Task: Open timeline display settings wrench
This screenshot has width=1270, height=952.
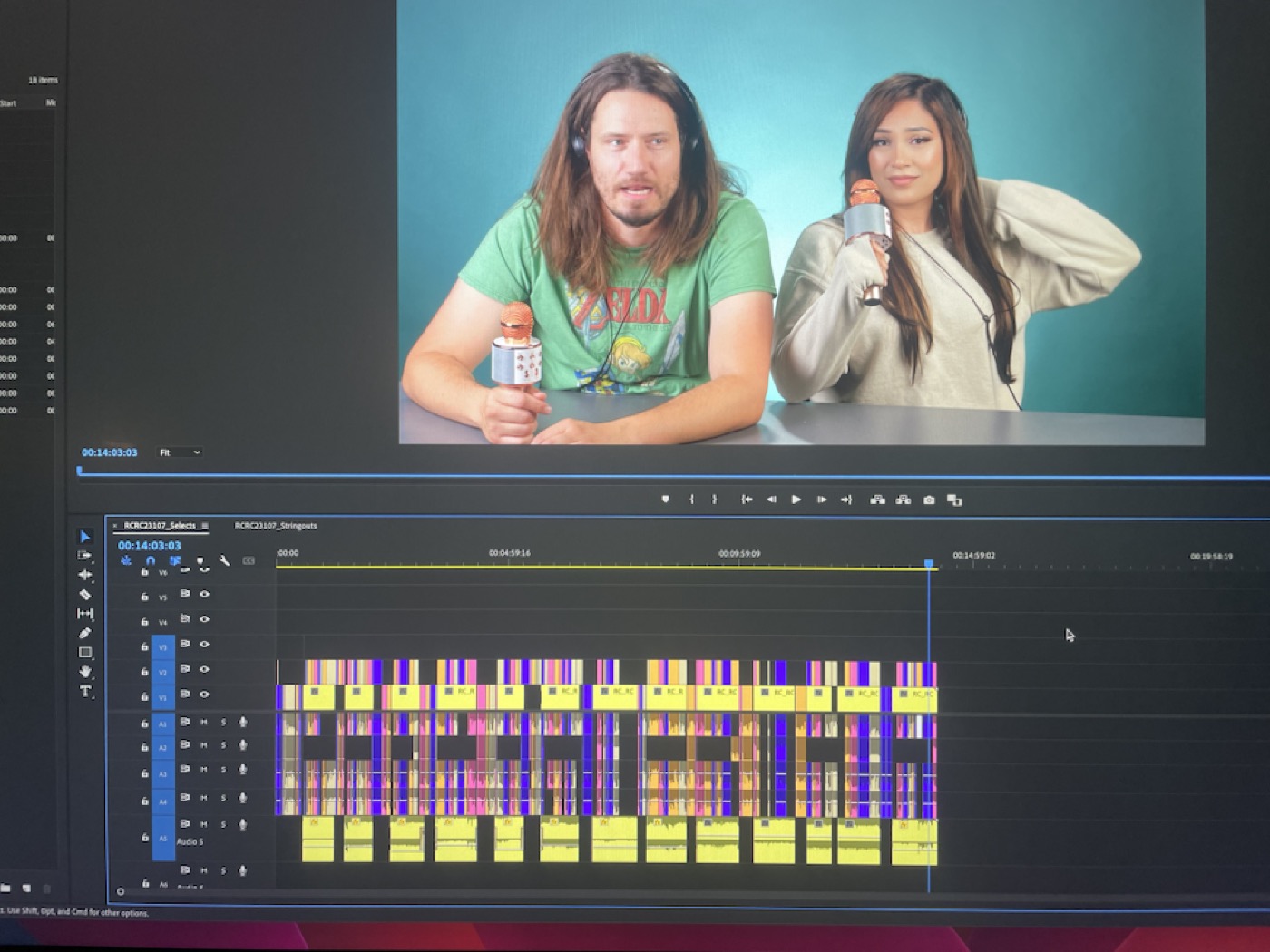Action: 224,561
